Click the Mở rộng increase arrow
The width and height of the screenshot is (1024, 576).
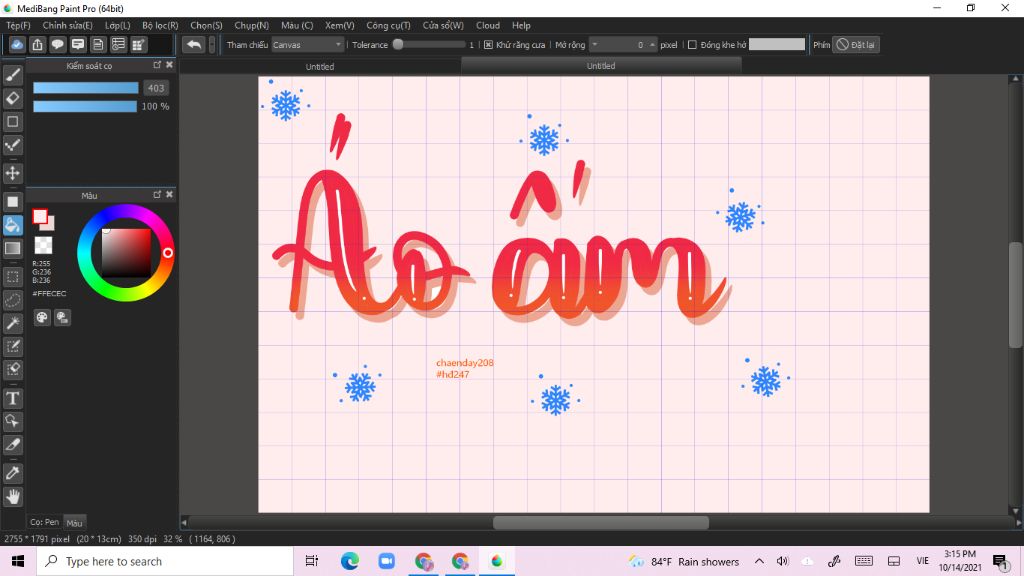(x=652, y=44)
